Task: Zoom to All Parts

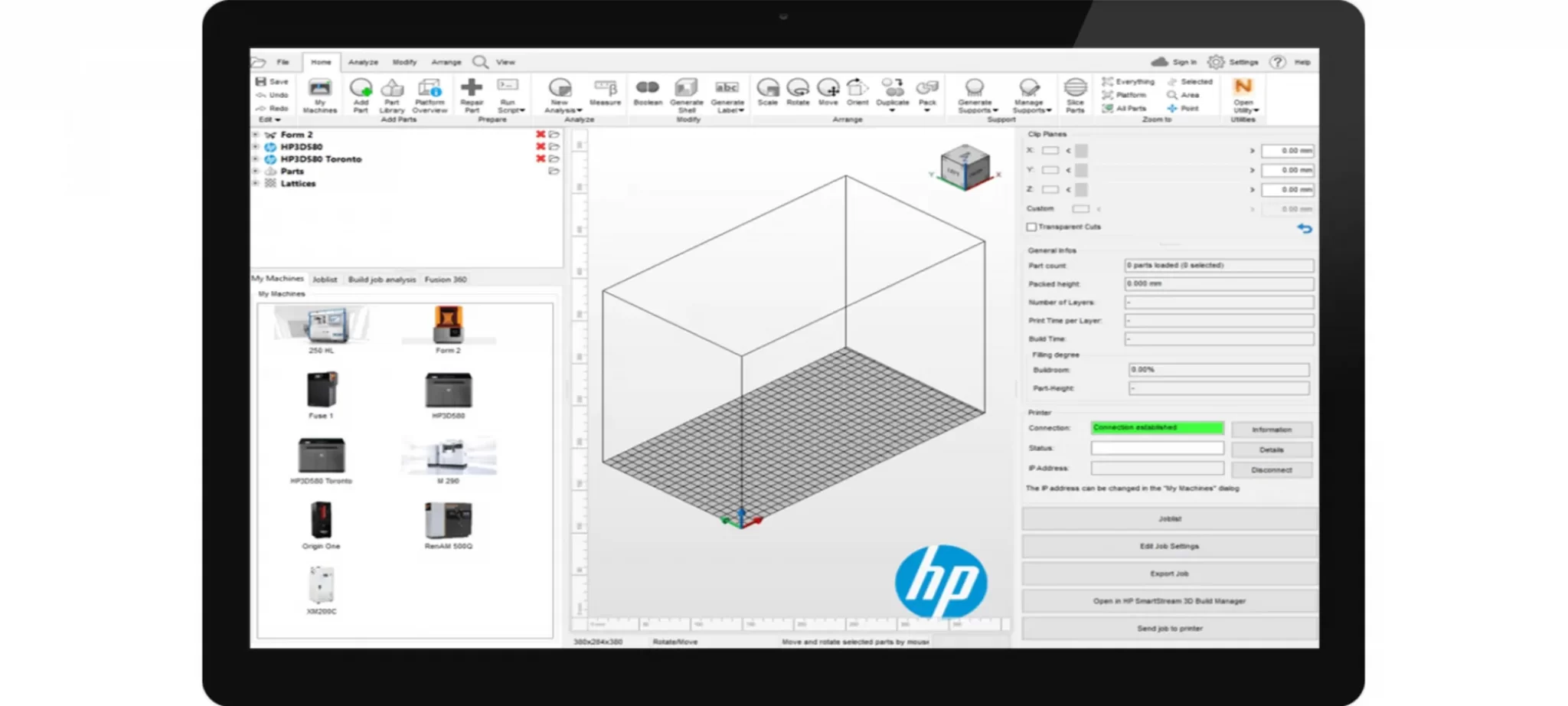Action: [1124, 108]
